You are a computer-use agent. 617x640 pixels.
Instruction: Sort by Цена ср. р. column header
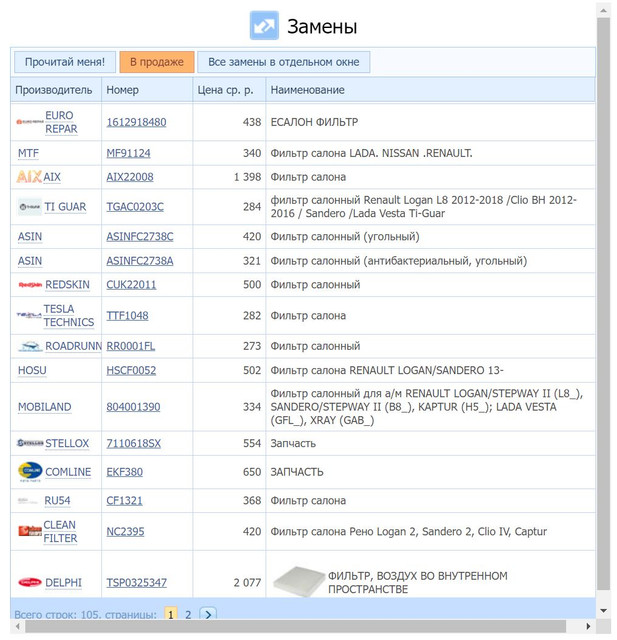tap(229, 90)
